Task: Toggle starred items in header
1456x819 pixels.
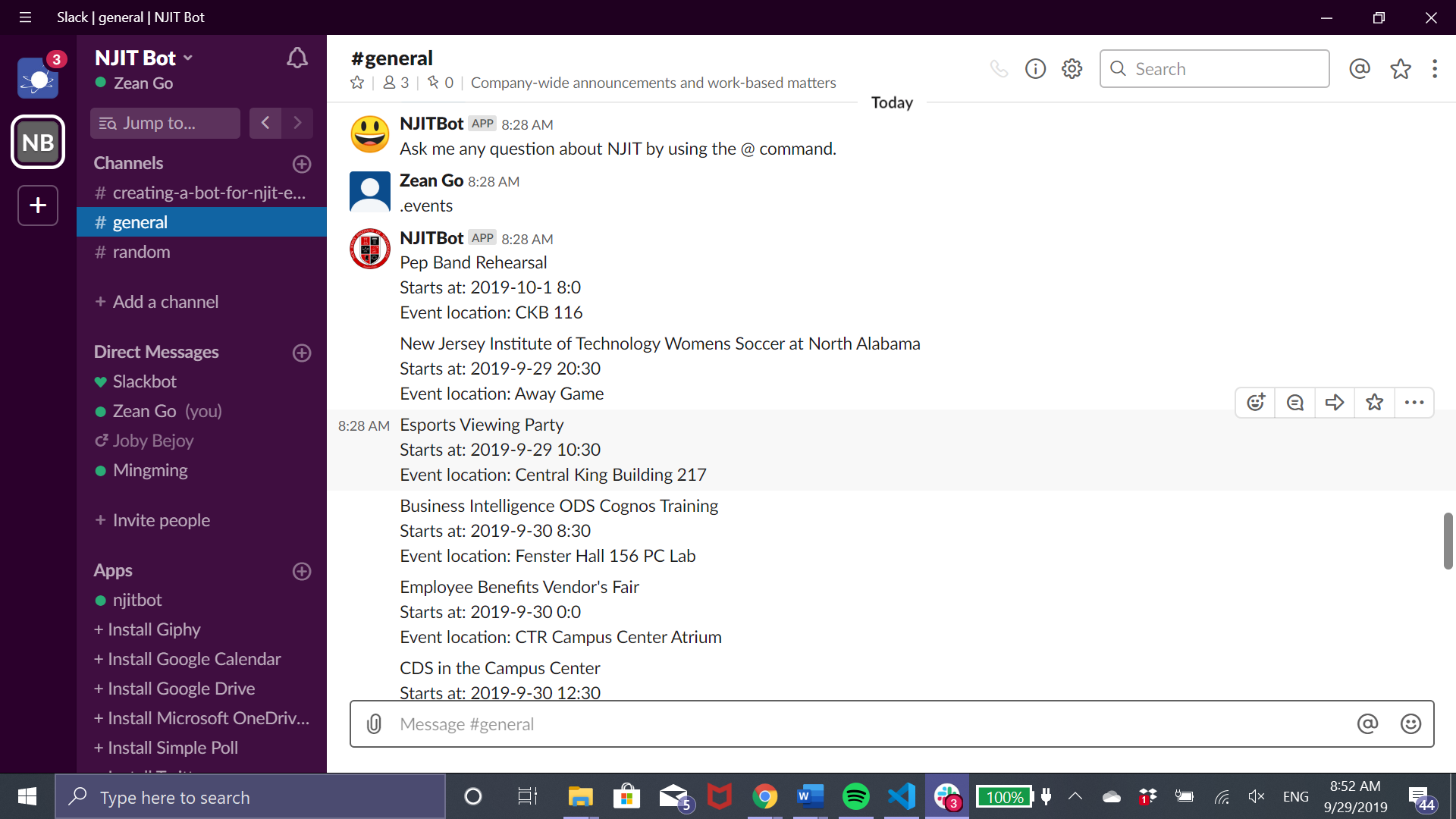Action: point(1400,69)
